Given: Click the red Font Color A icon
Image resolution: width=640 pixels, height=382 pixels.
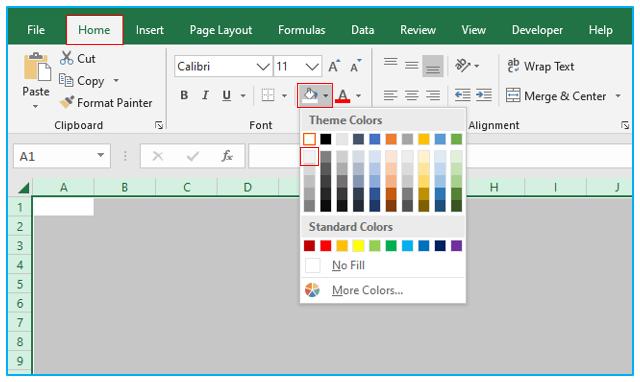Looking at the screenshot, I should click(x=343, y=96).
